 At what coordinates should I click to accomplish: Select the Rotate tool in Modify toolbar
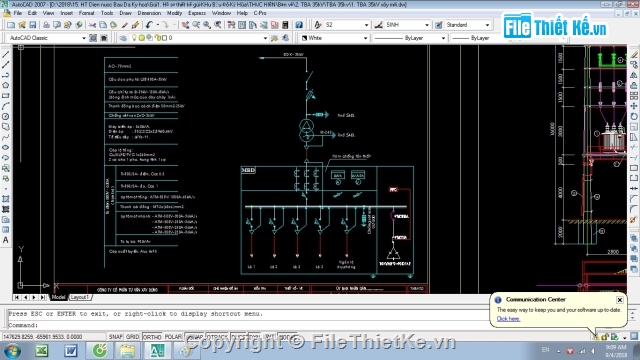point(633,116)
